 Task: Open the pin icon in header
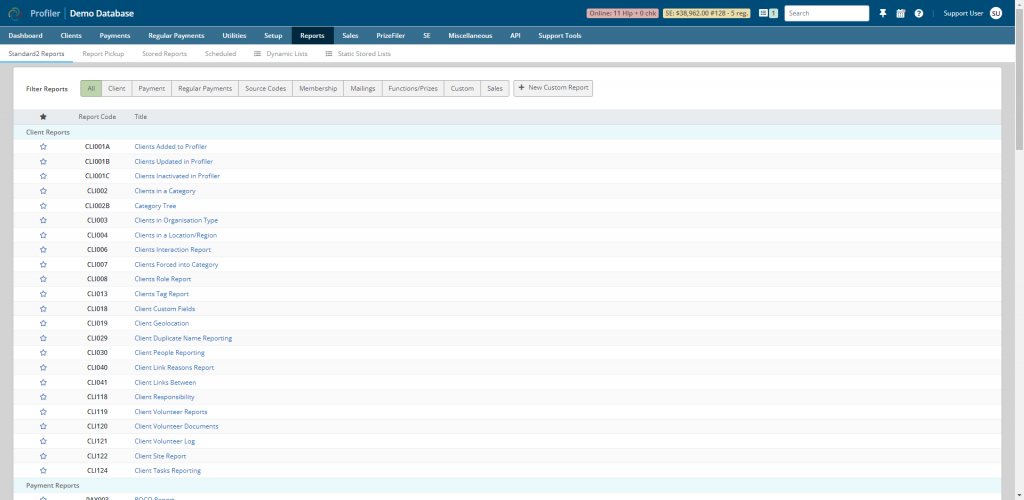(x=883, y=13)
